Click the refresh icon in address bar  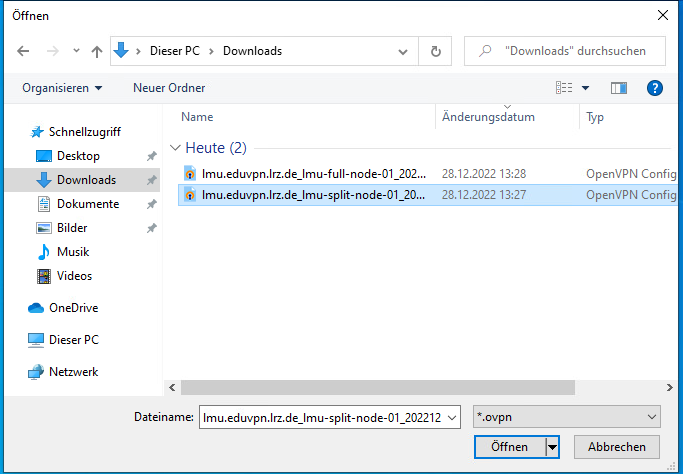tap(435, 51)
